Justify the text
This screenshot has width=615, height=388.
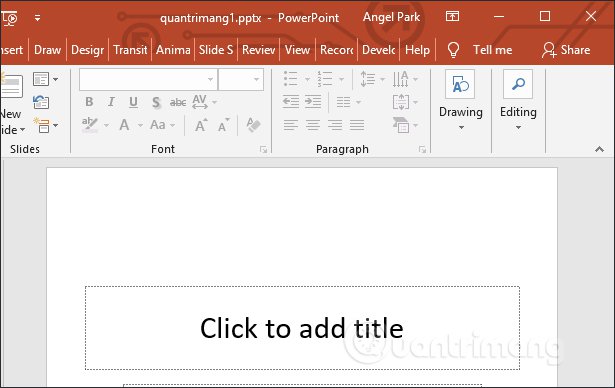(x=357, y=125)
